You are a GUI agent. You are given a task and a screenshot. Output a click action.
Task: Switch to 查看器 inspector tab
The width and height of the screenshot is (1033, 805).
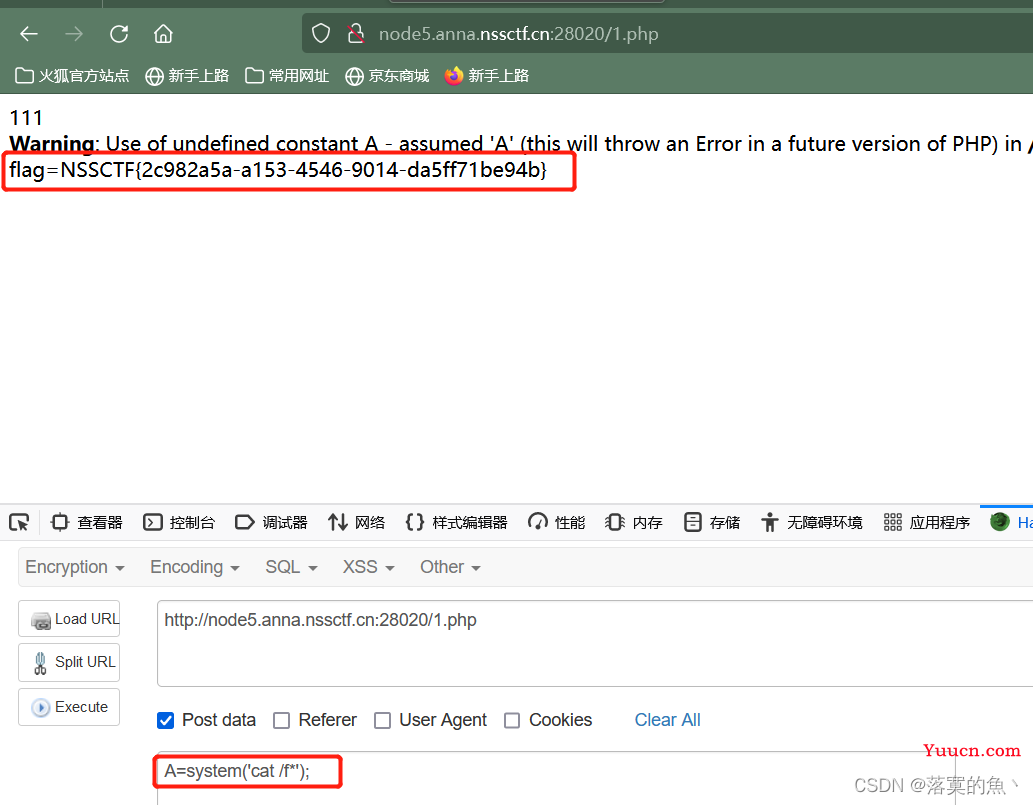(87, 522)
